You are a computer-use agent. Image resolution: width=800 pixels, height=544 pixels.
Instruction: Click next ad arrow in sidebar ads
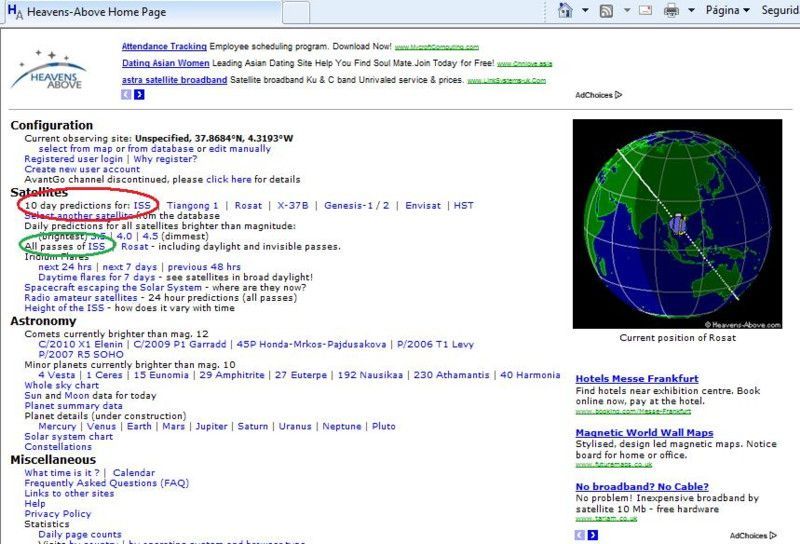tap(592, 535)
